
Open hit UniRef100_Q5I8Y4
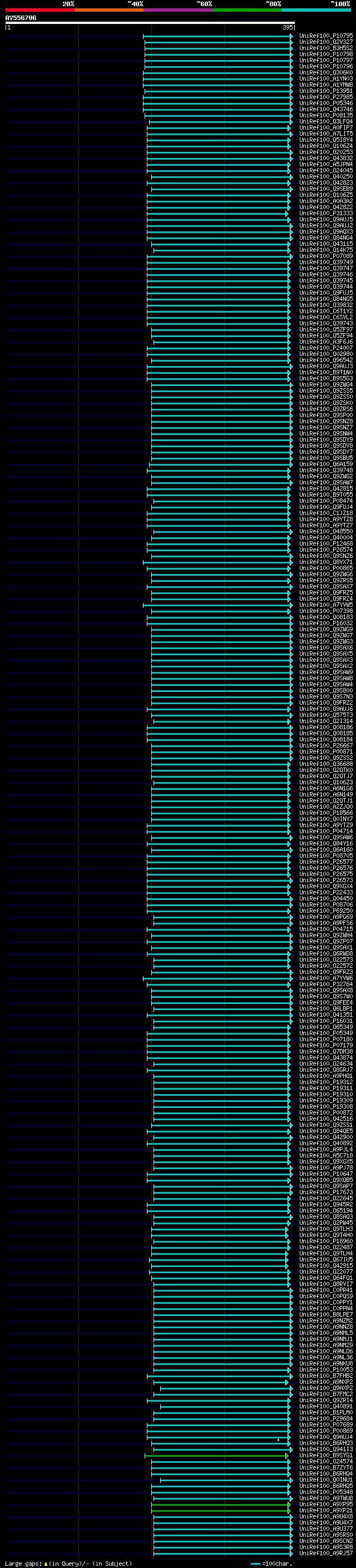325,140
